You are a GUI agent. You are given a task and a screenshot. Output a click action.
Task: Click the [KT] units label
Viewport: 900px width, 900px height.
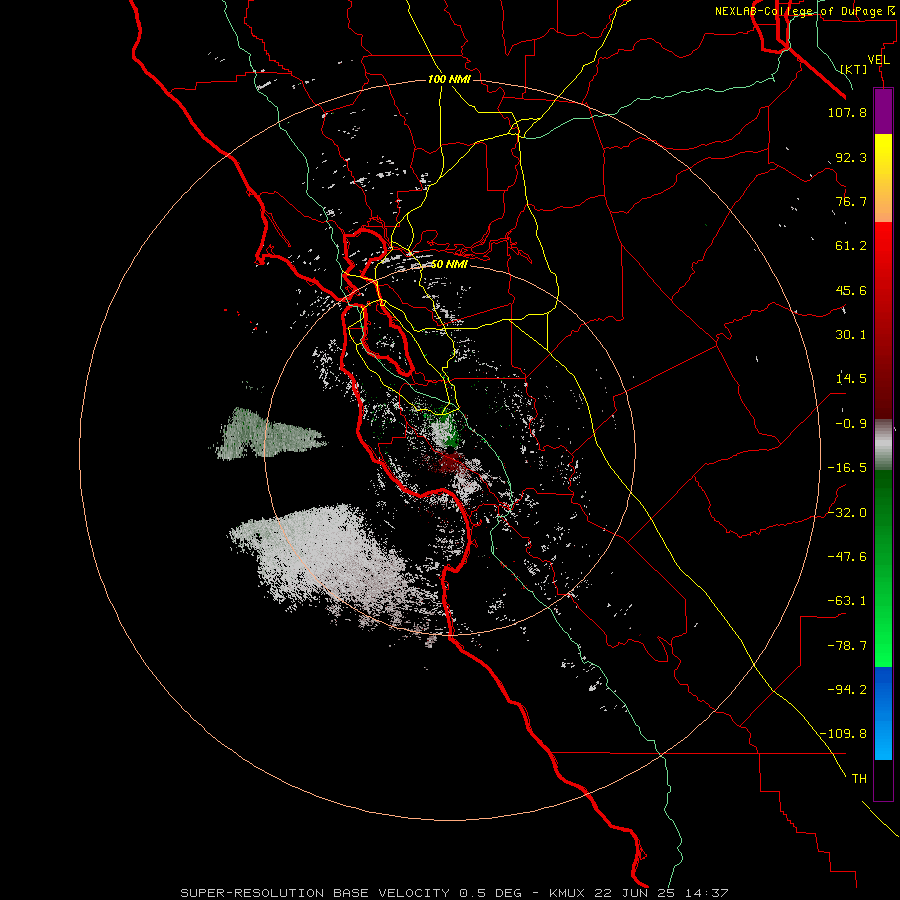tap(854, 69)
